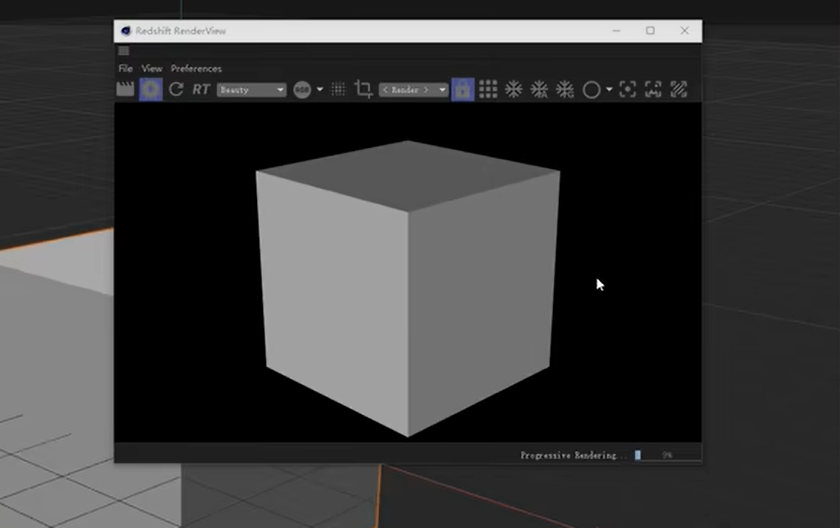Click the circle display mode icon
This screenshot has height=528, width=840.
click(x=591, y=90)
